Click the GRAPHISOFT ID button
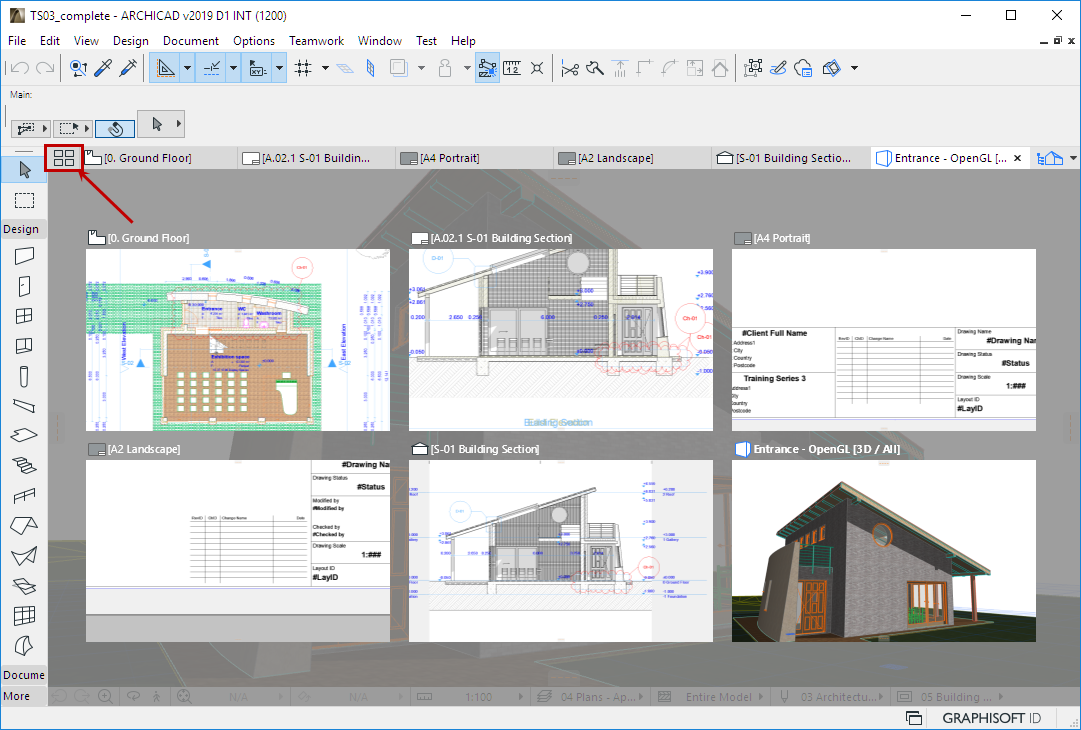Image resolution: width=1081 pixels, height=730 pixels. point(990,718)
